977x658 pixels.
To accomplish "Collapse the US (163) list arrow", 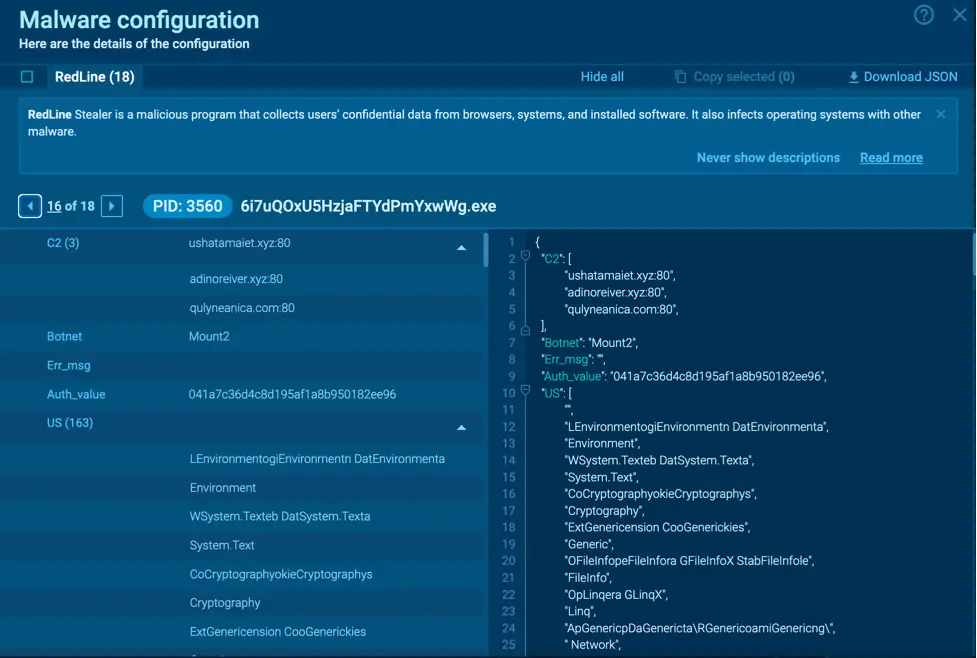I will pyautogui.click(x=461, y=427).
